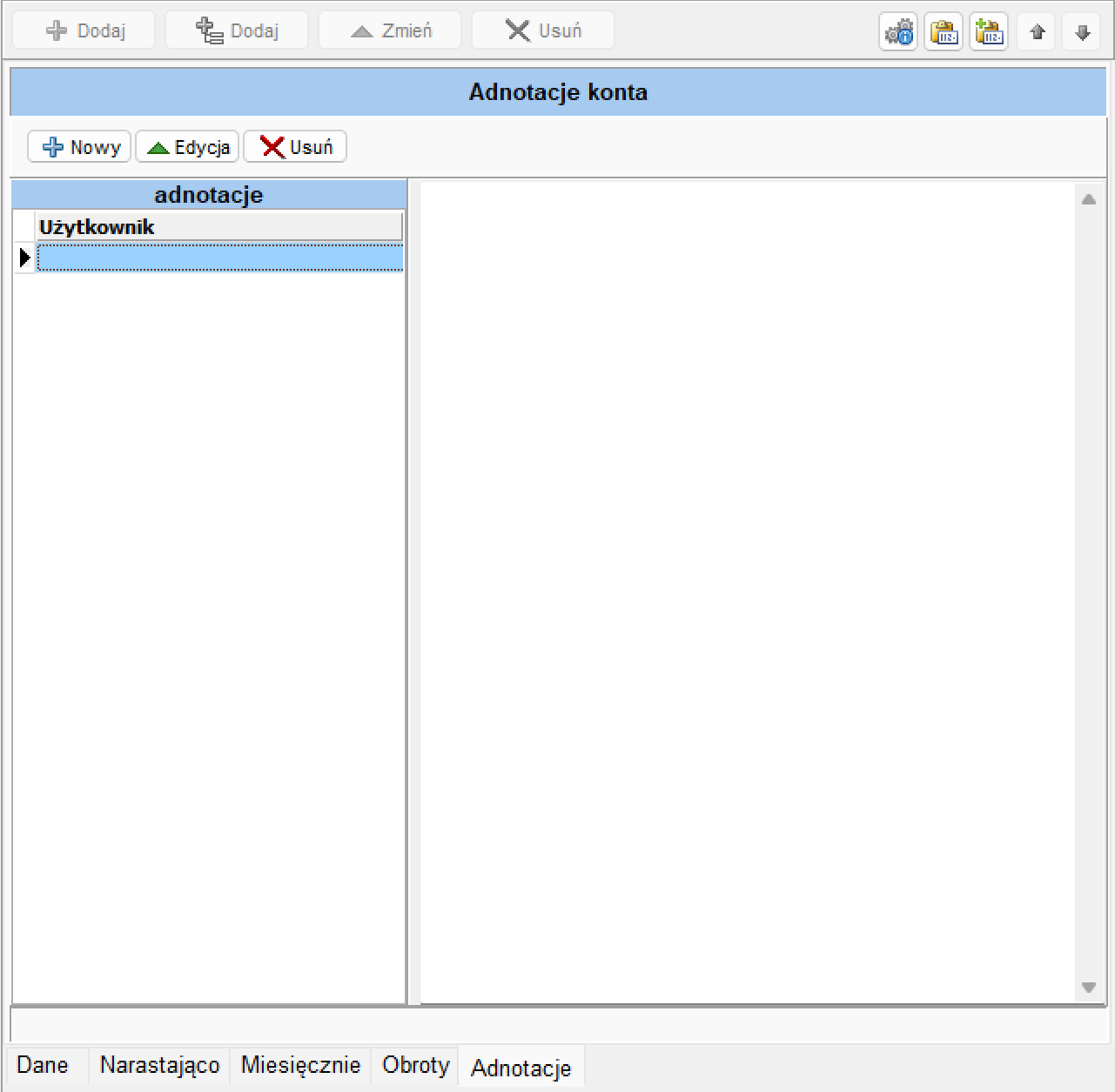Click the Użytkownik column header
The width and height of the screenshot is (1115, 1092).
click(219, 227)
